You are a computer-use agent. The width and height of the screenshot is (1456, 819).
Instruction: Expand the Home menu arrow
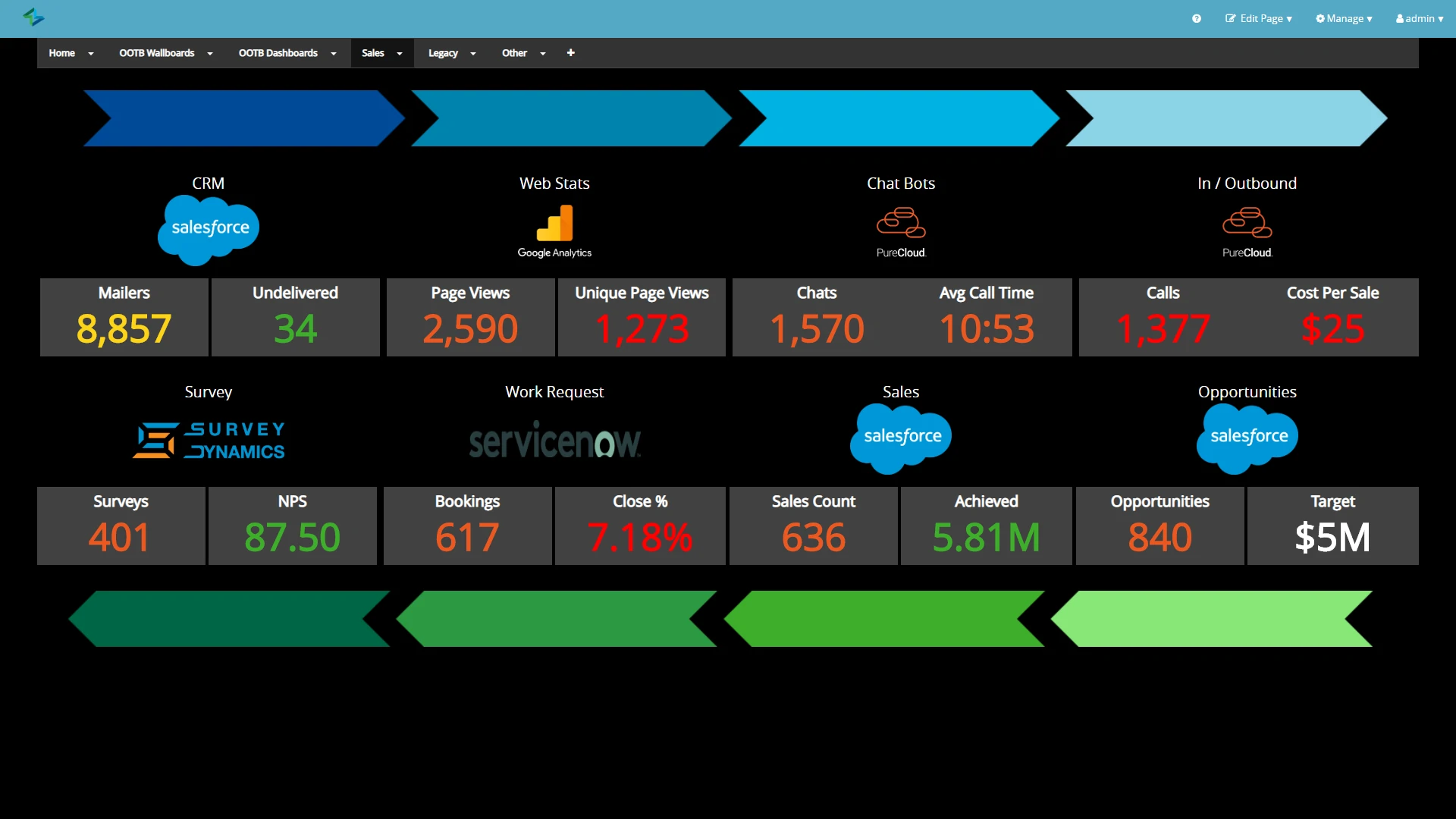pos(91,54)
